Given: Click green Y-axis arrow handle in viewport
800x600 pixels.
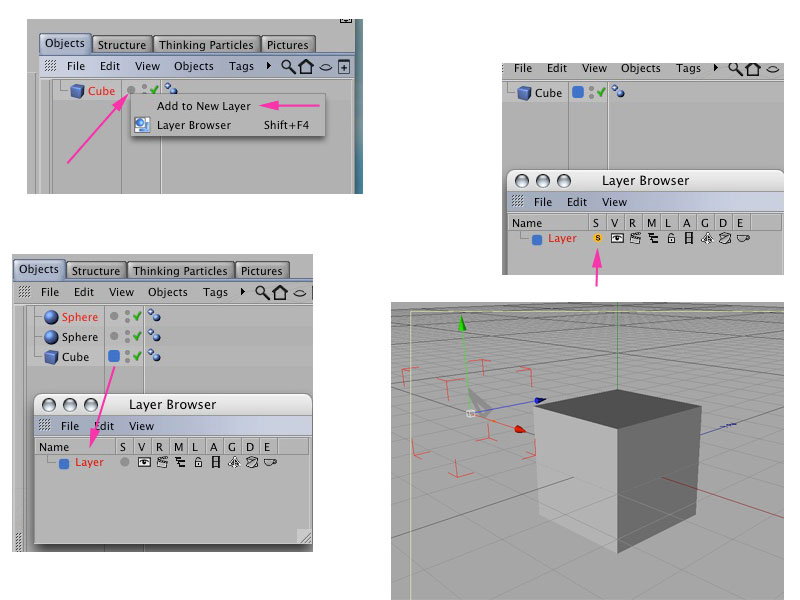Looking at the screenshot, I should (462, 323).
